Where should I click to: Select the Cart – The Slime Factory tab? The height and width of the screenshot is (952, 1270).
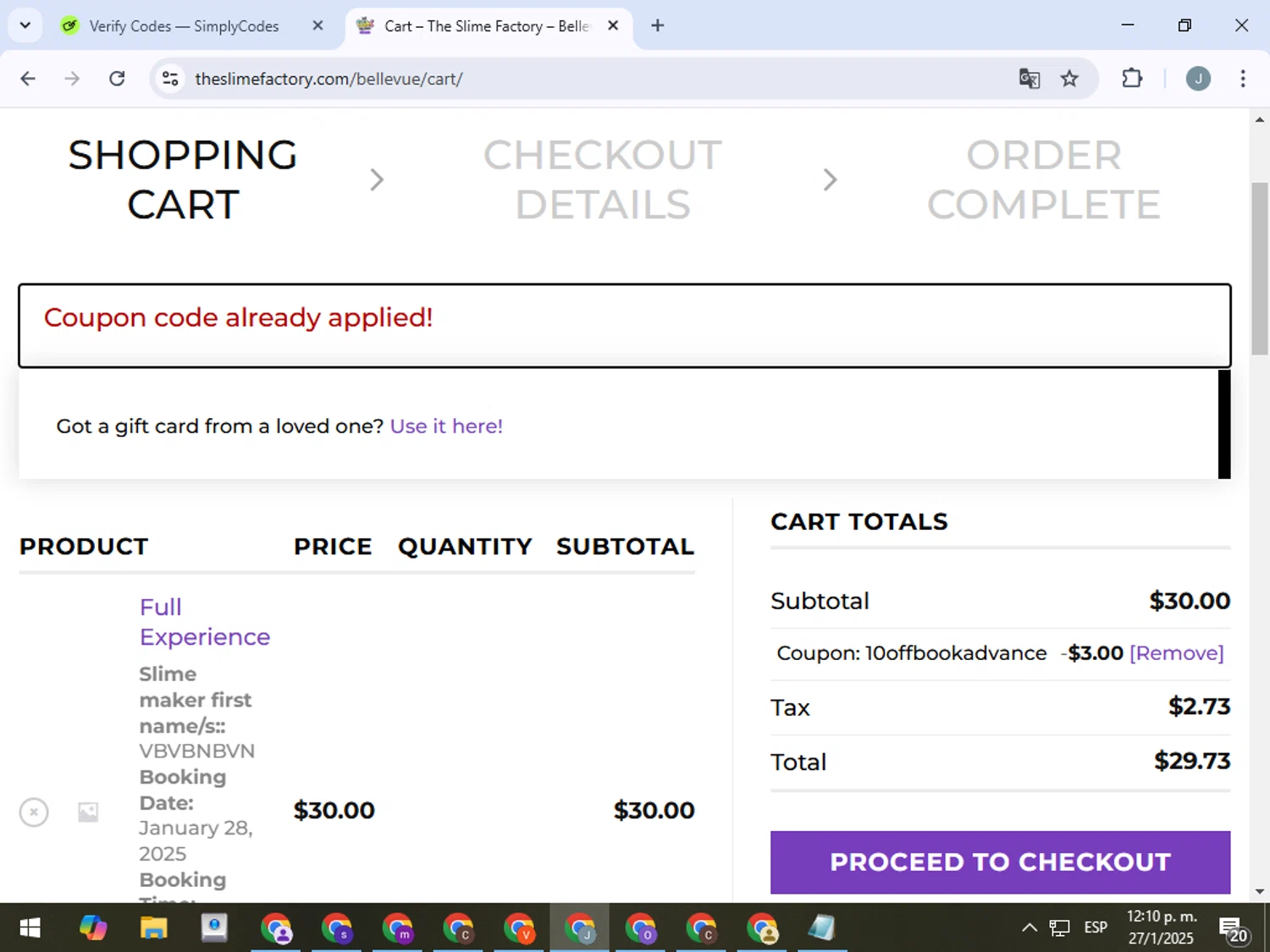[x=487, y=26]
